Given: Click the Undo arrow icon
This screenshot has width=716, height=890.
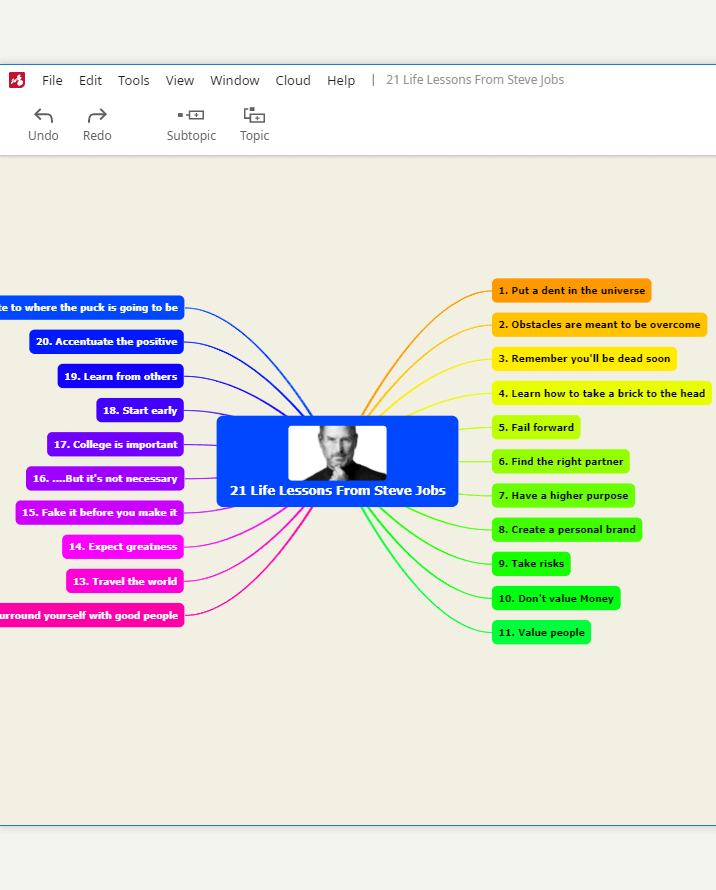Looking at the screenshot, I should [x=43, y=115].
